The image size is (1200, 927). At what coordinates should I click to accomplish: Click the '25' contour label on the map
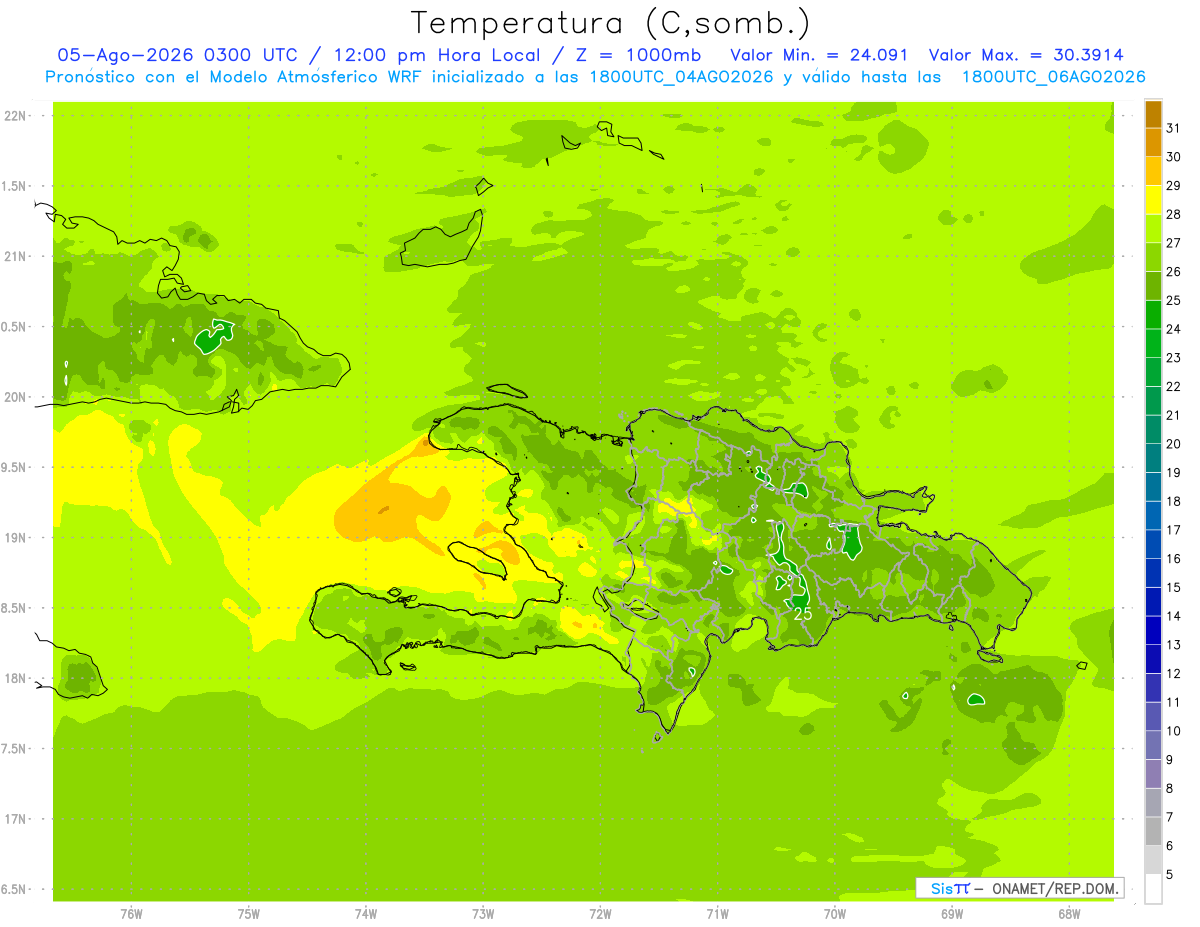tap(803, 614)
